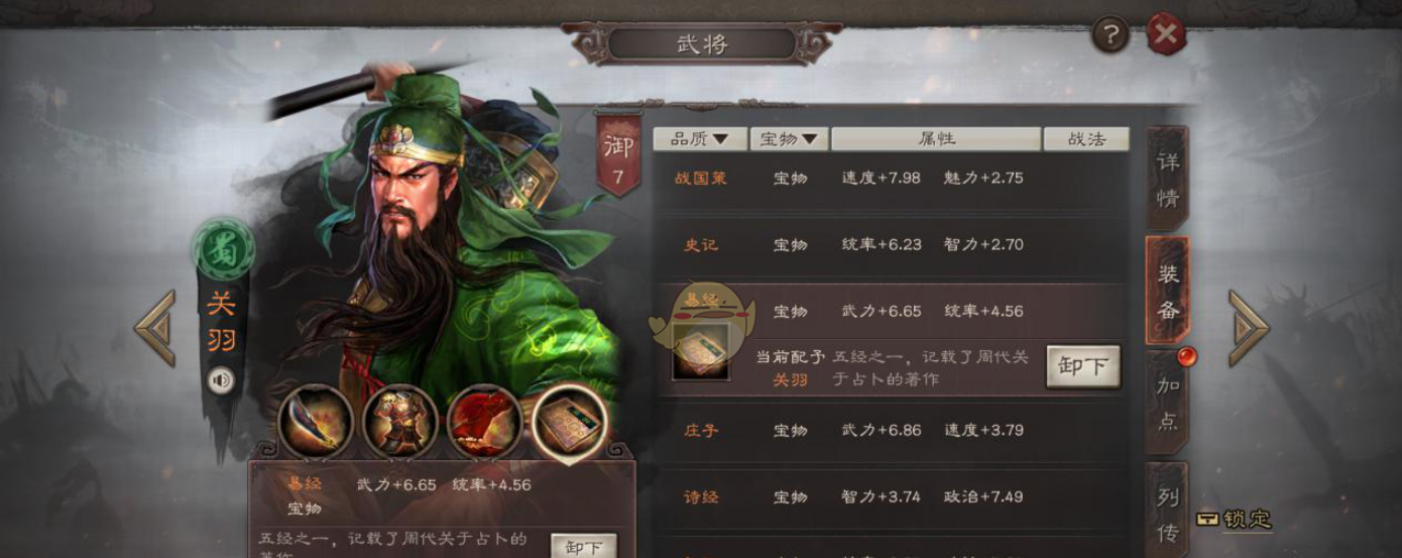Select the 战国策 treasure row
Viewport: 1402px width, 558px height.
coord(892,178)
